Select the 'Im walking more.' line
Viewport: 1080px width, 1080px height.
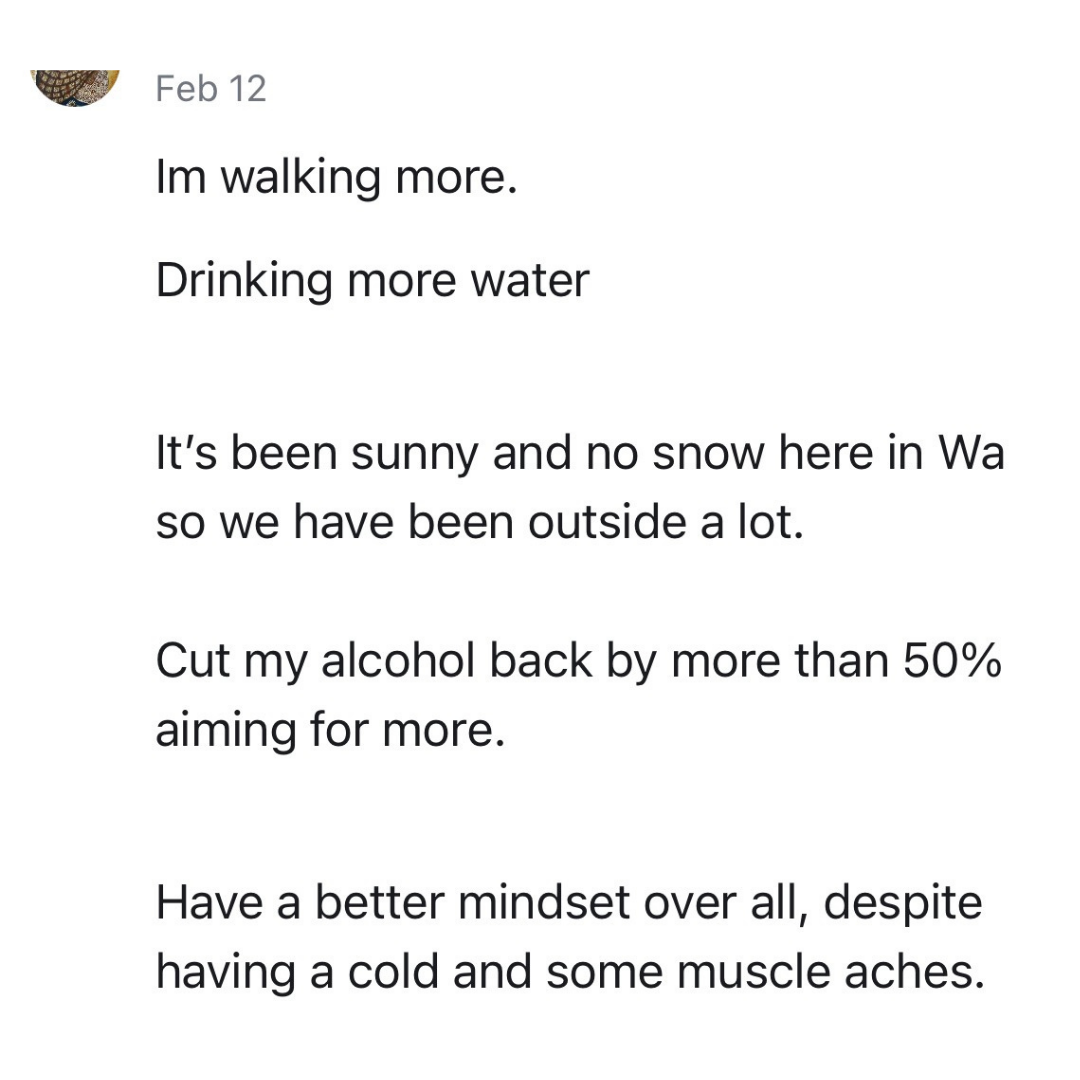click(x=336, y=178)
